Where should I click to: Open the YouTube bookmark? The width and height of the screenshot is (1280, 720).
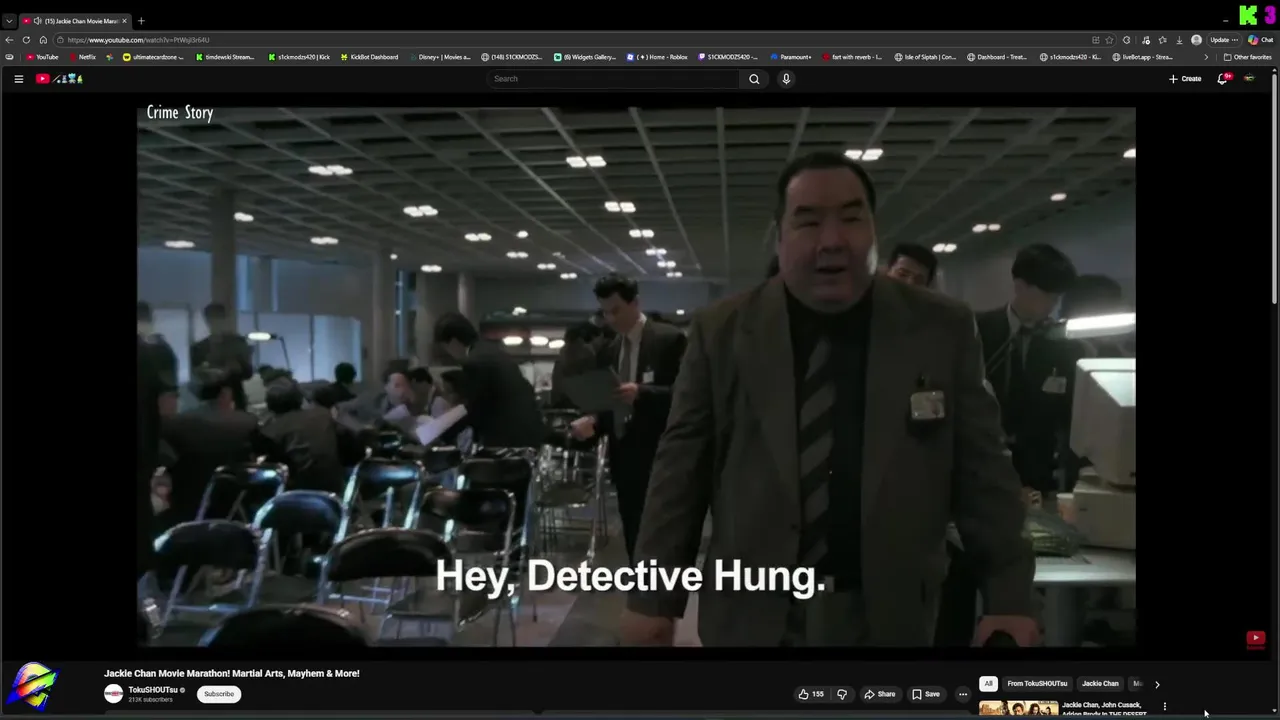pyautogui.click(x=42, y=57)
